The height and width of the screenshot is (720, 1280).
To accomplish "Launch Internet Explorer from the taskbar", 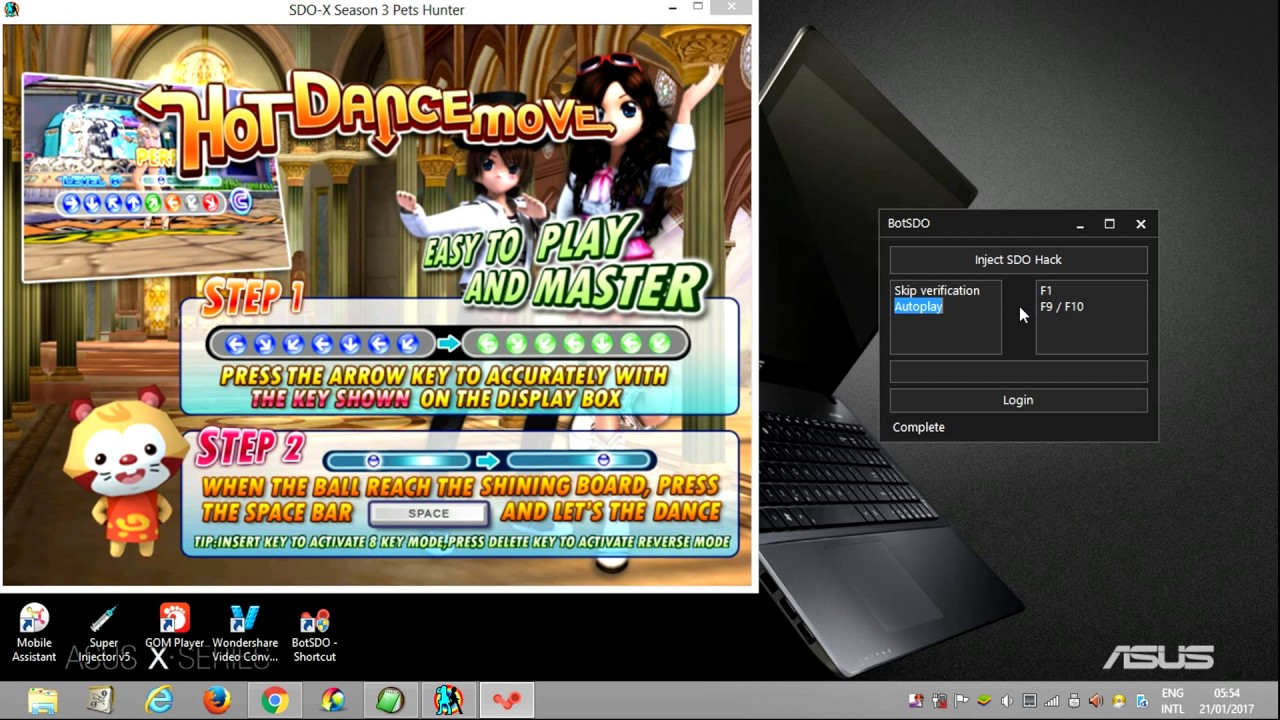I will (x=159, y=701).
